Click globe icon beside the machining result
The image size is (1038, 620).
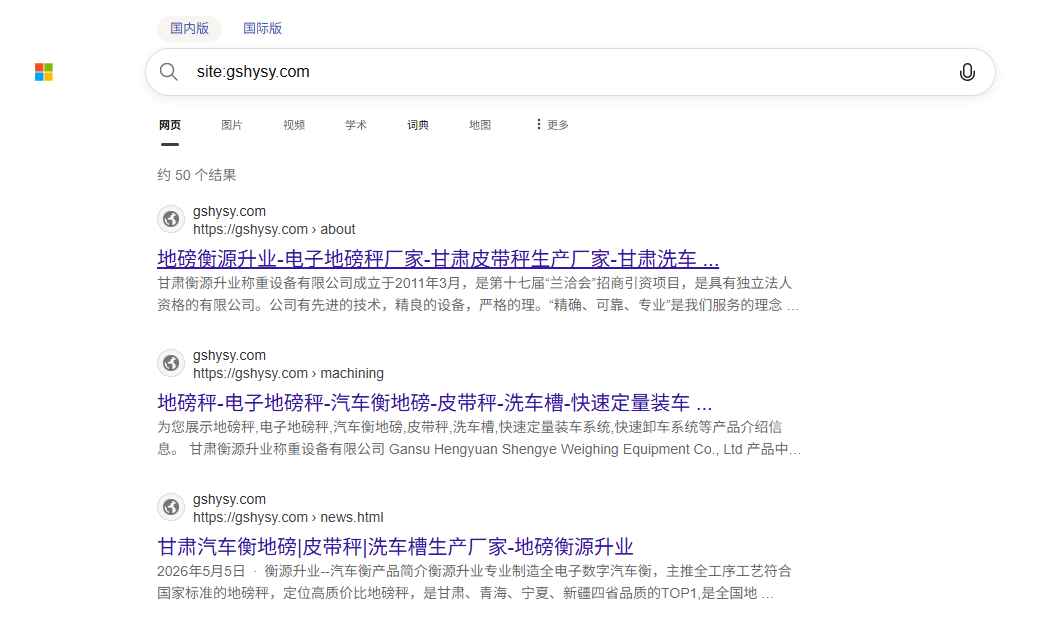coord(171,363)
